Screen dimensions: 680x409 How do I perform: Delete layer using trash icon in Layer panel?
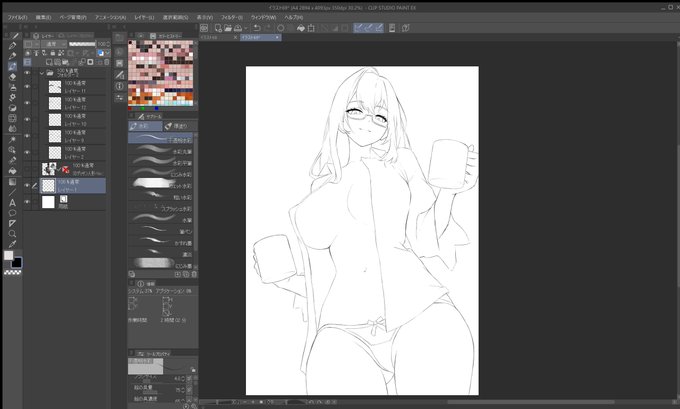[107, 62]
